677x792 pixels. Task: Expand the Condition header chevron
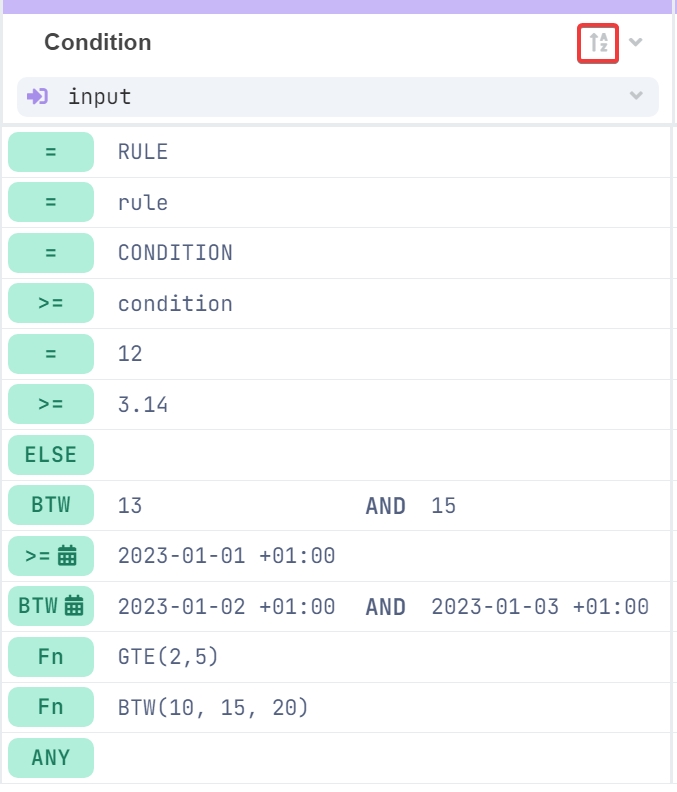click(x=636, y=43)
